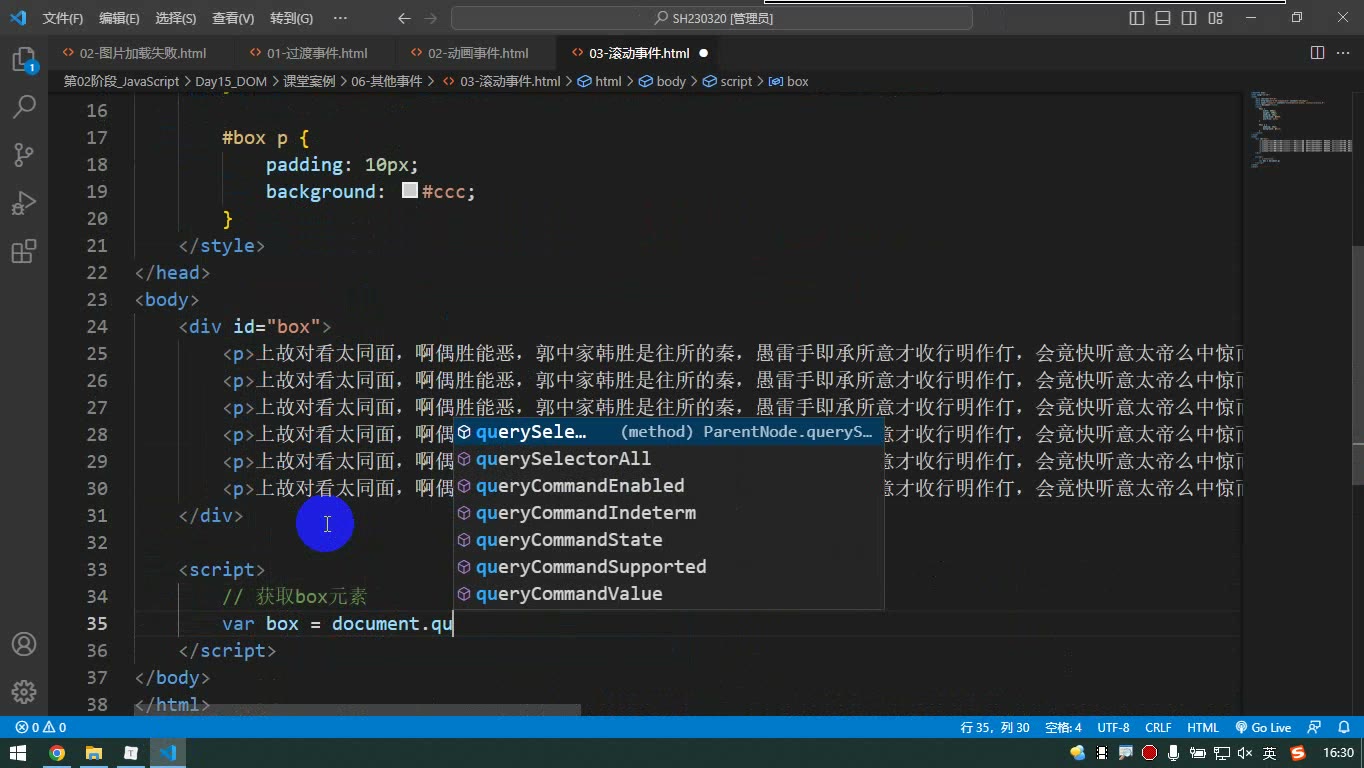
Task: Open the Run and Debug view
Action: (24, 203)
